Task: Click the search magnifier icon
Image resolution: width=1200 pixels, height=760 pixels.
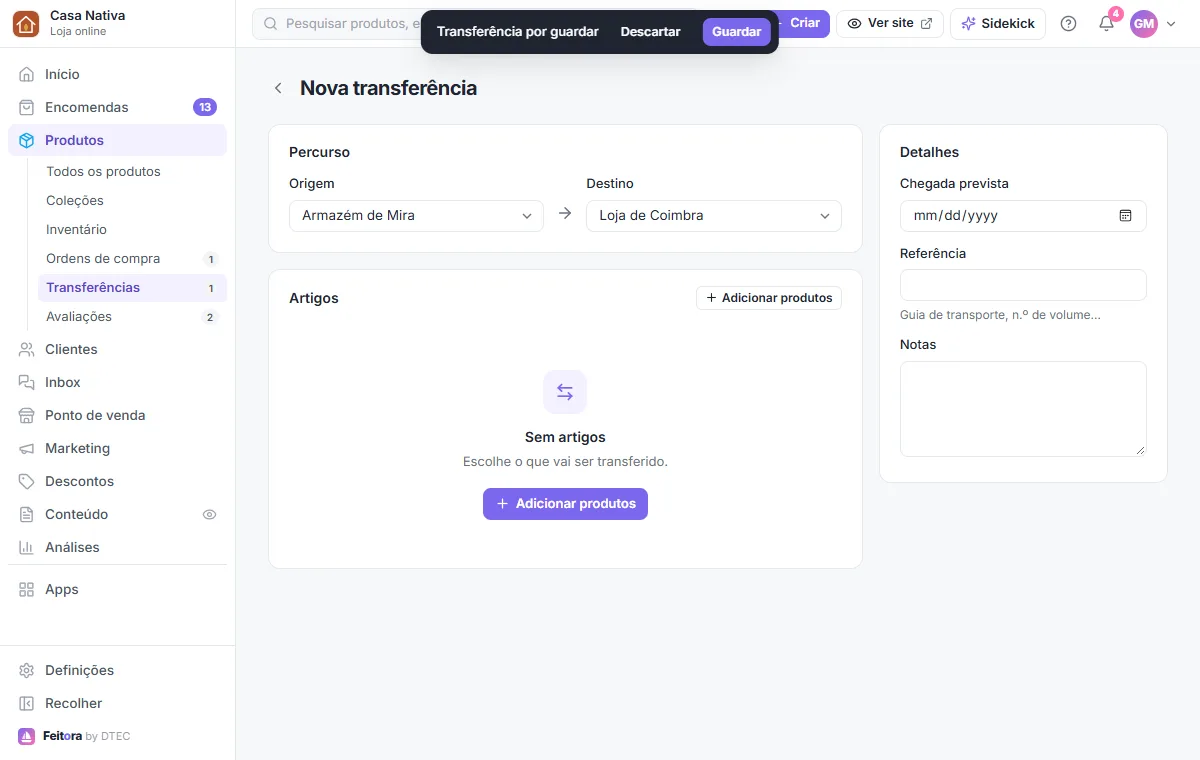Action: pyautogui.click(x=270, y=23)
